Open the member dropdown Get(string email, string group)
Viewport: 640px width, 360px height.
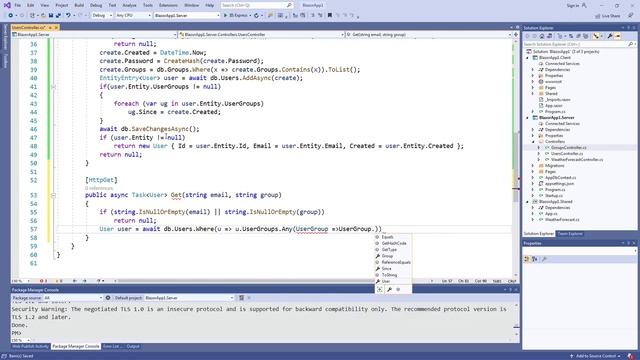pyautogui.click(x=429, y=35)
